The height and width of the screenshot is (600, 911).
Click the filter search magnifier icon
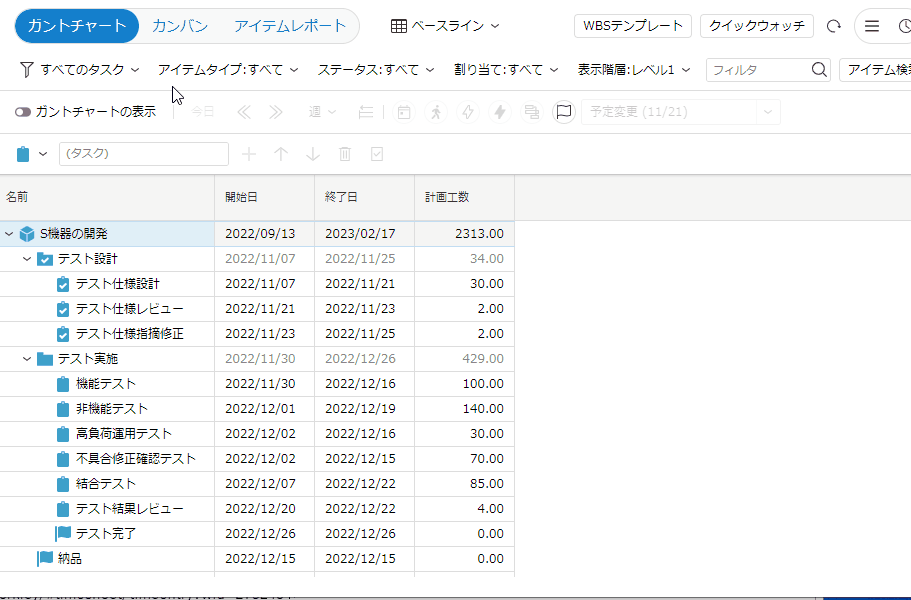point(819,70)
